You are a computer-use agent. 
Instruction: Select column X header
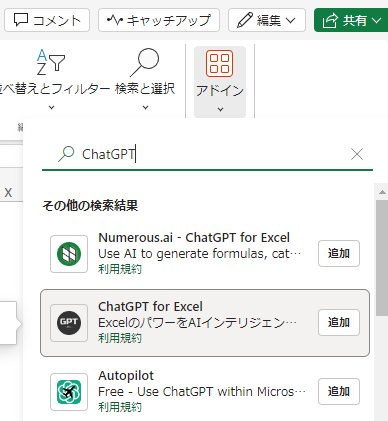8,192
